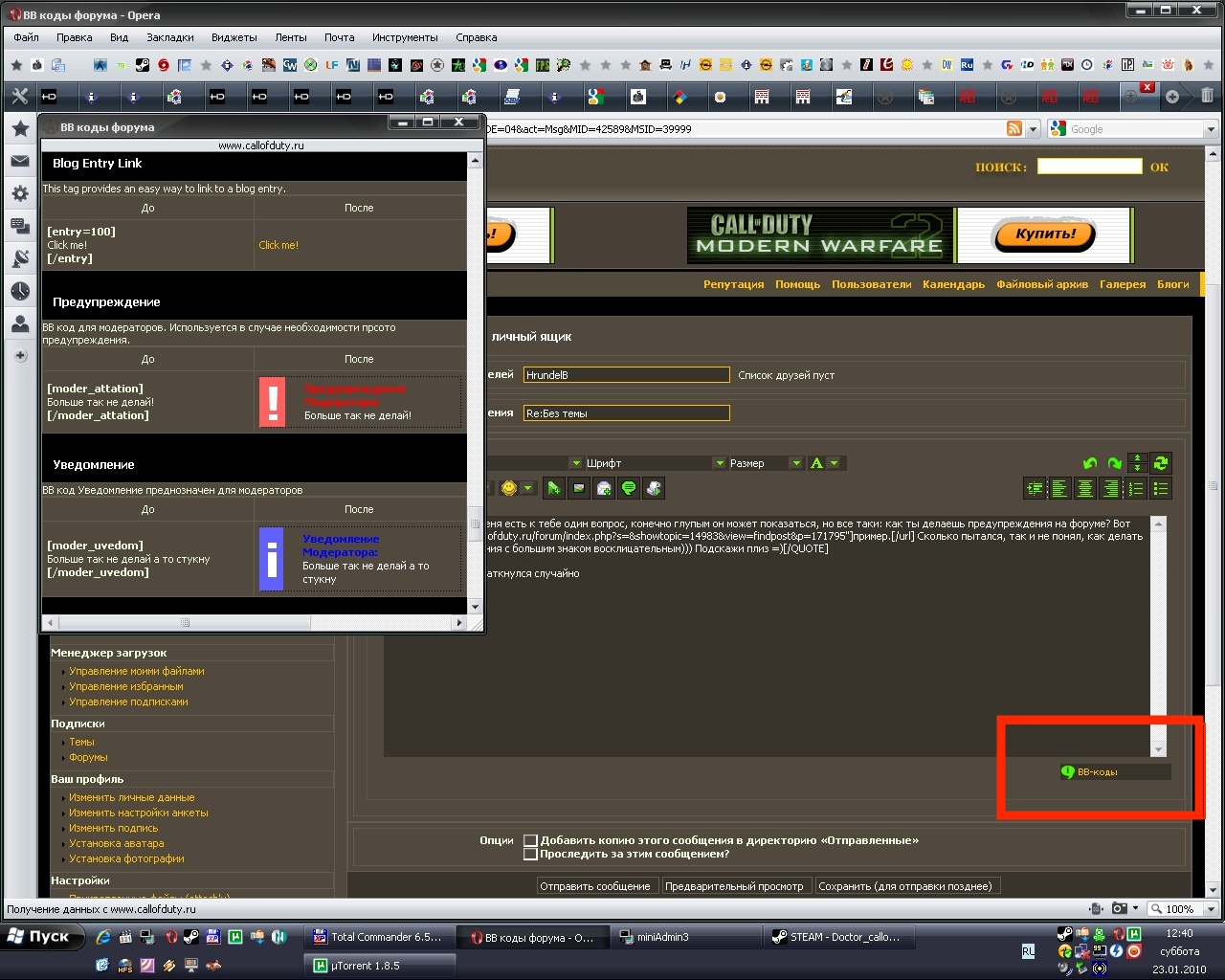Screen dimensions: 1225x980
Task: Open the Steam bookmark icon in the bookmarks bar
Action: 142,65
